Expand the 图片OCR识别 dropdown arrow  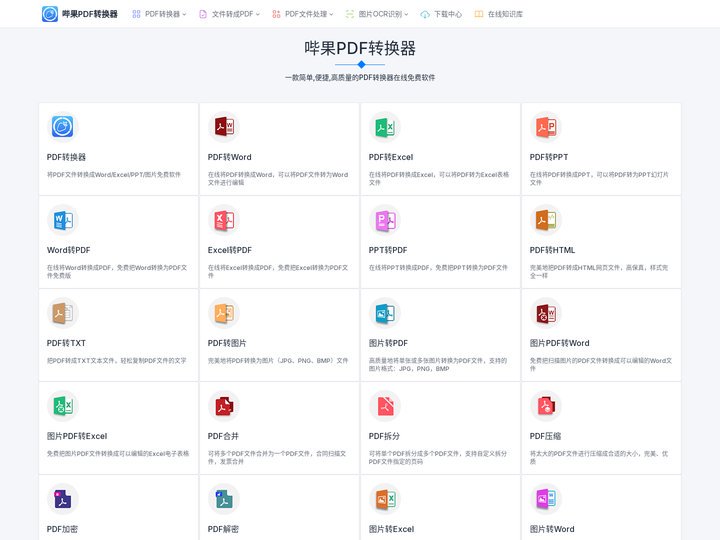[406, 14]
